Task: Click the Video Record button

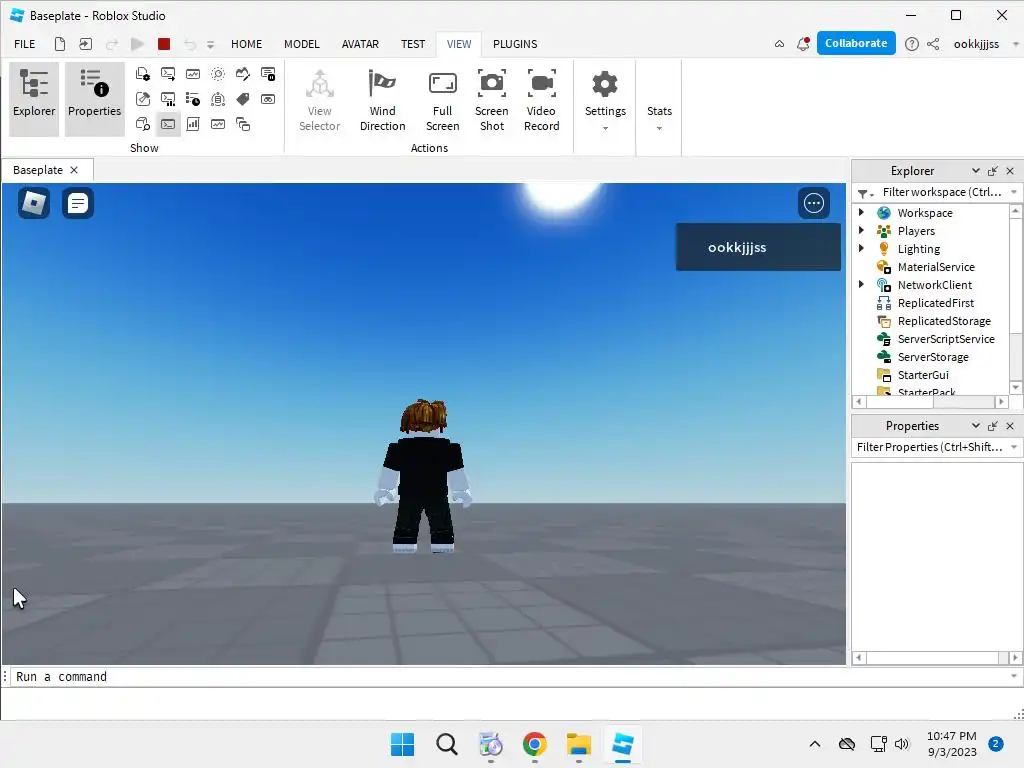Action: click(541, 100)
